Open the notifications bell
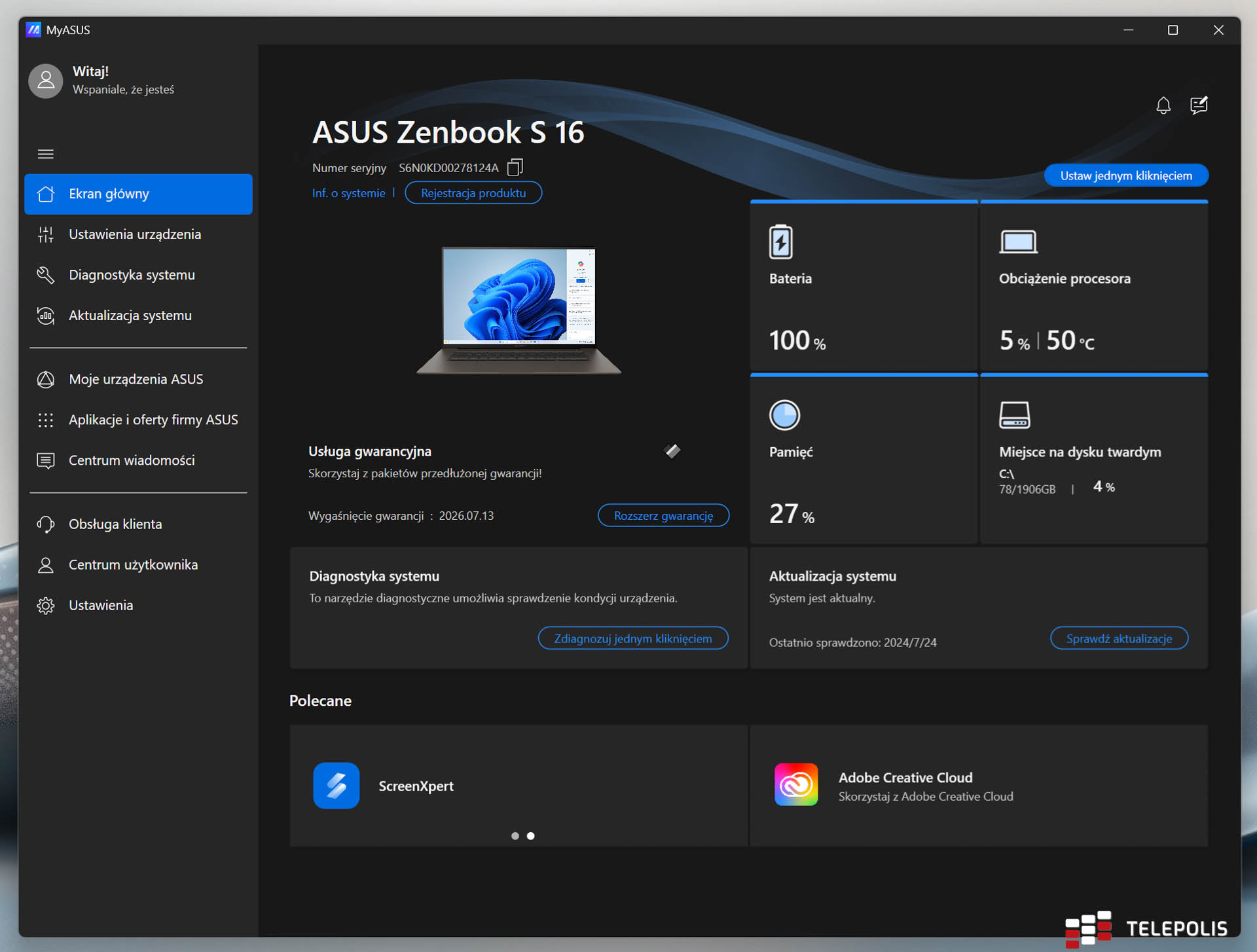Screen dimensions: 1257x952 pyautogui.click(x=1163, y=105)
